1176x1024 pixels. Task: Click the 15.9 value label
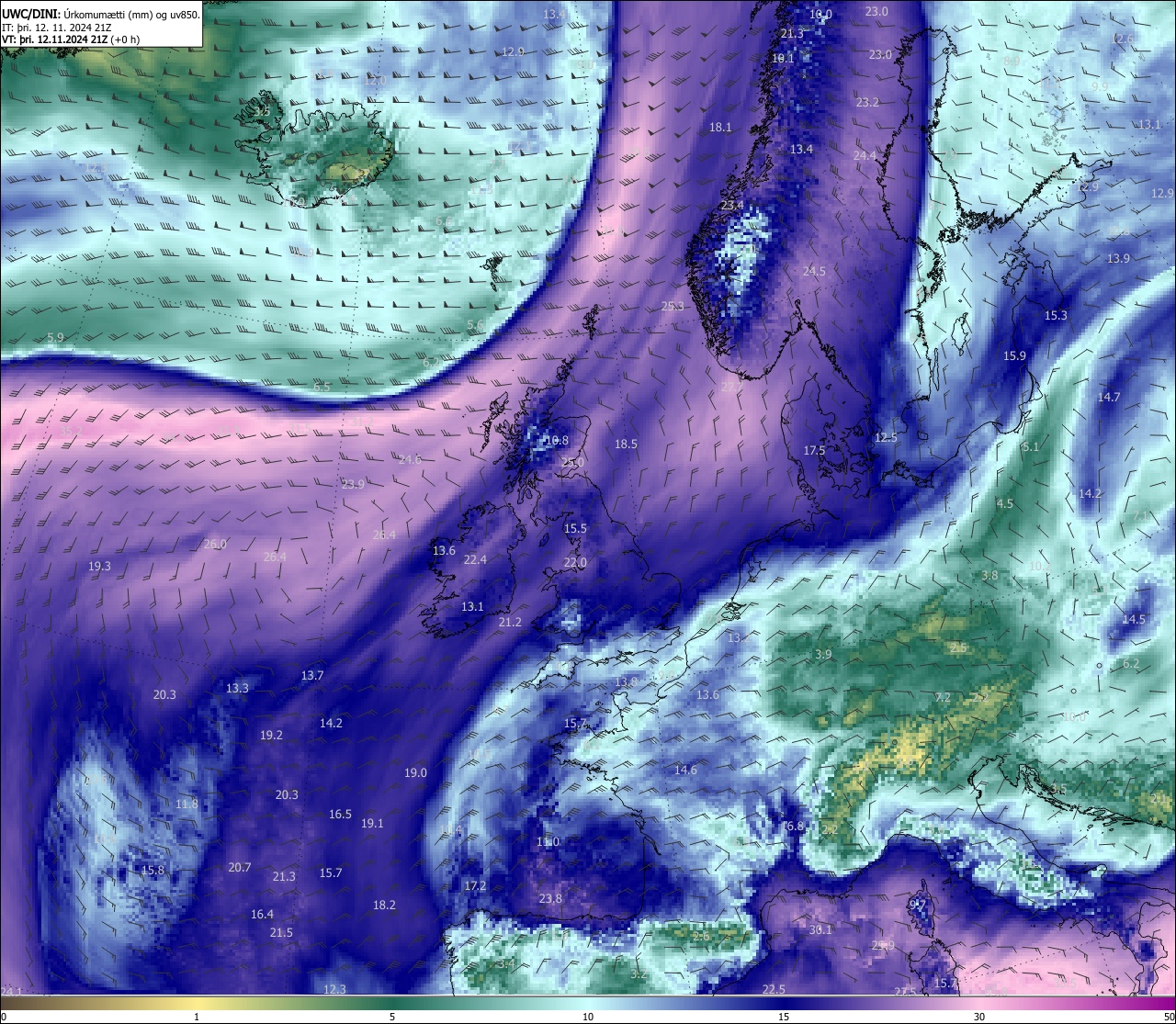pos(1014,355)
